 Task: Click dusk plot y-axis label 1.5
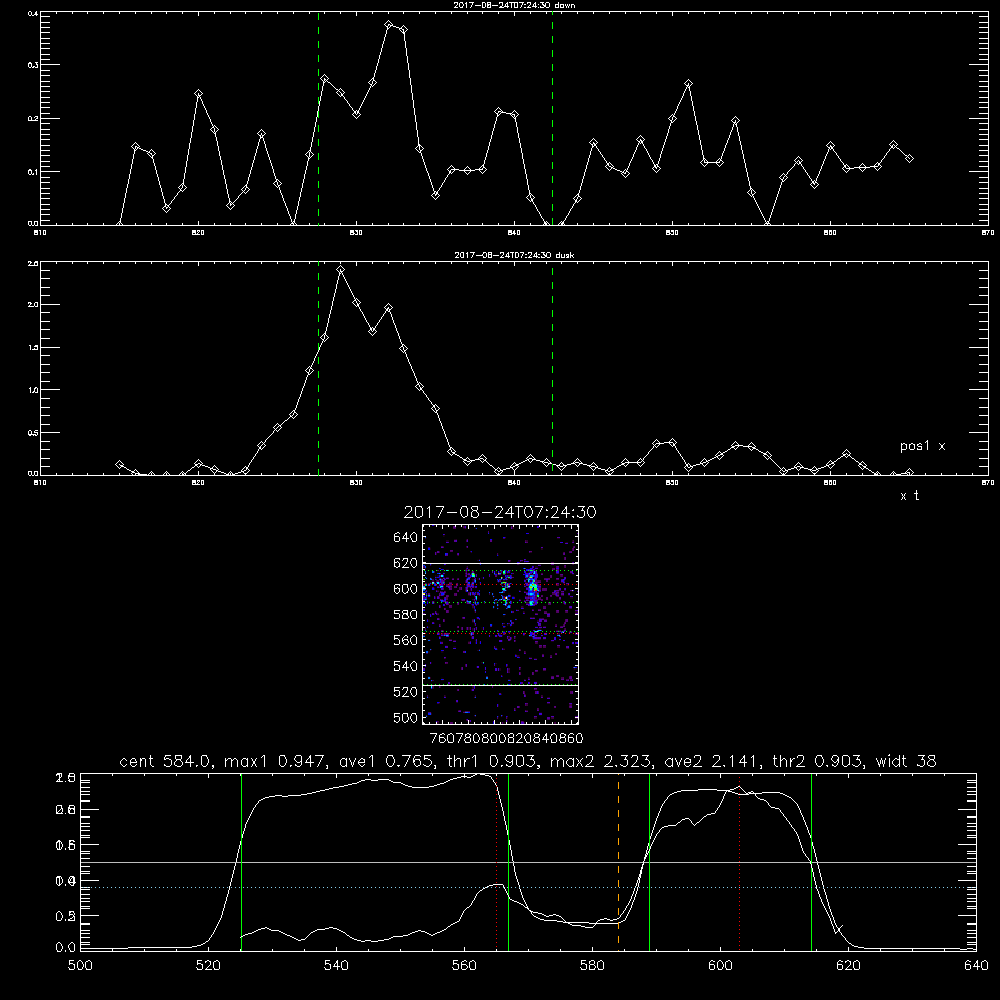click(34, 348)
